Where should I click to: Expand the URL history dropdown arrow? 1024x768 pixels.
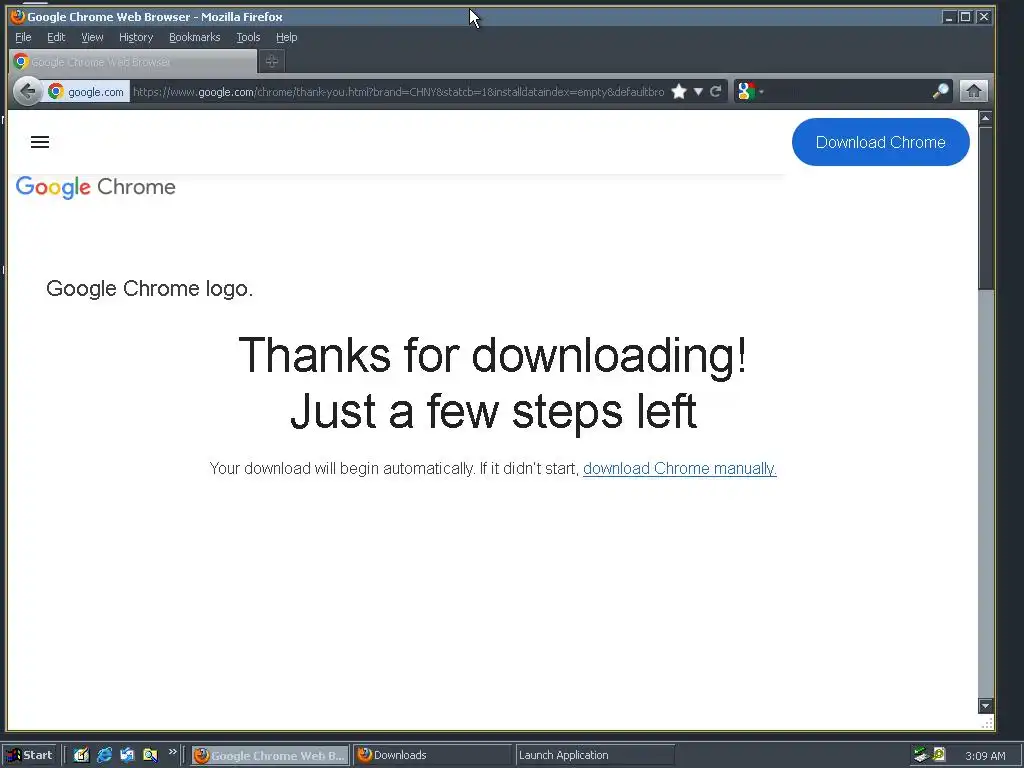(x=698, y=91)
